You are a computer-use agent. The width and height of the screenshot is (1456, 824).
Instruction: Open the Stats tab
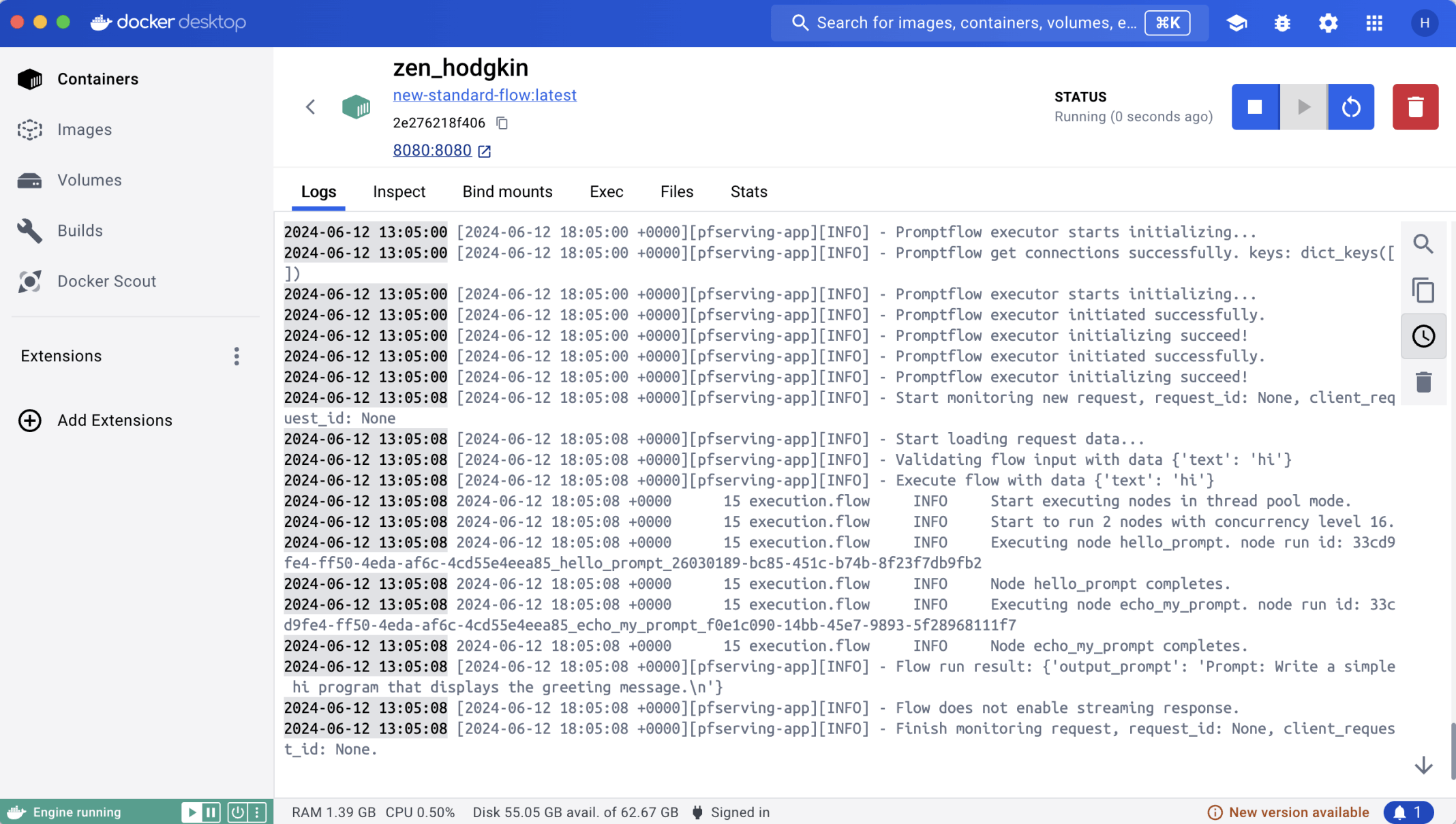coord(748,192)
